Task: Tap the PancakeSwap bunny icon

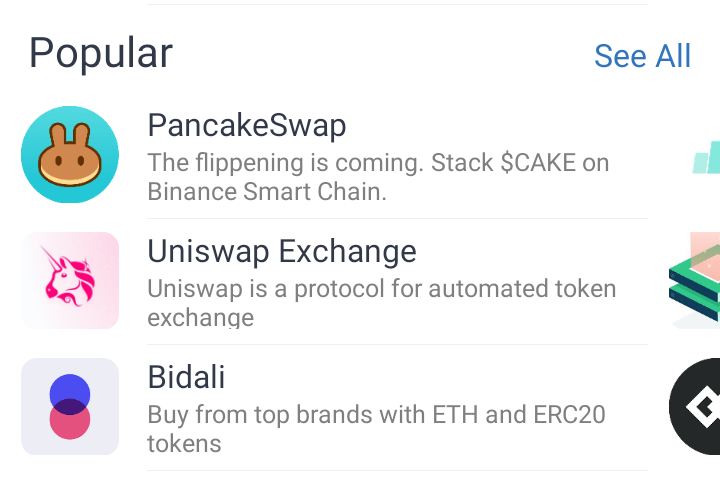Action: pyautogui.click(x=70, y=154)
